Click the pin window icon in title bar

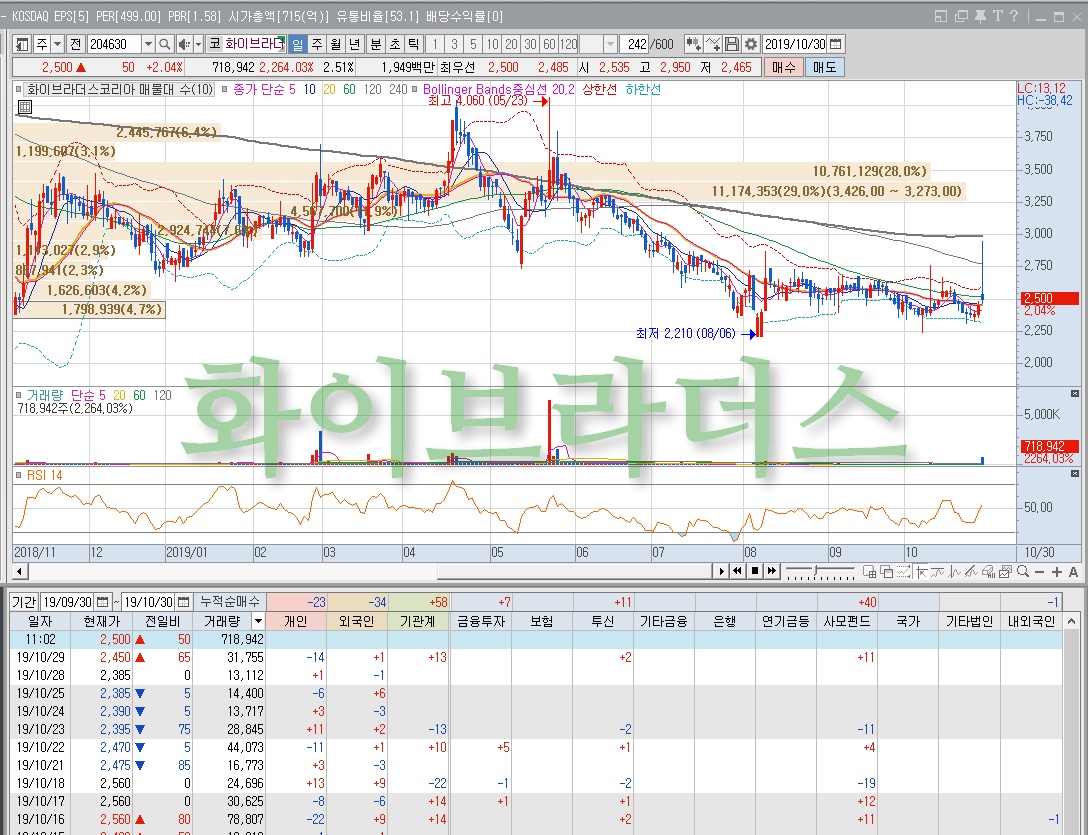pos(980,16)
